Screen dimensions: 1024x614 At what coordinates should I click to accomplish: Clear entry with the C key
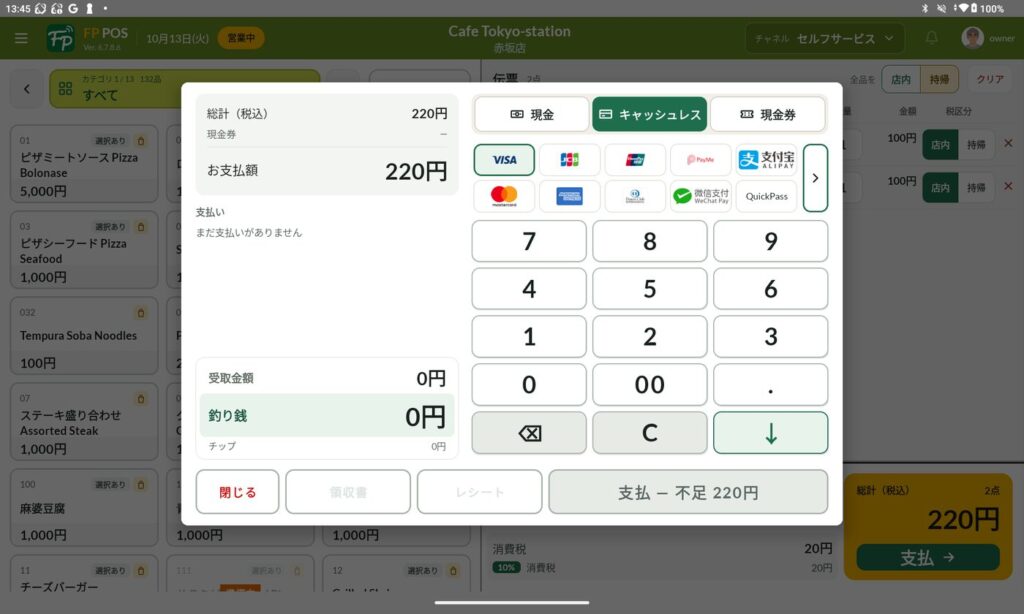[650, 432]
